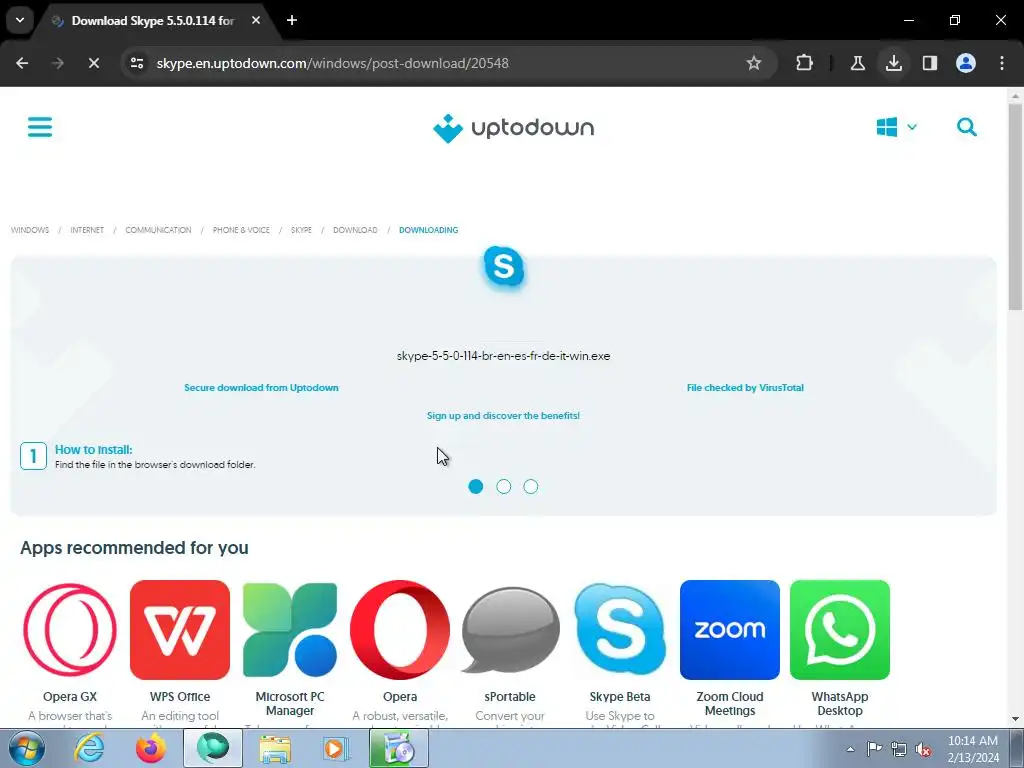Open the taskbar clock showing 10:14 AM

tap(973, 749)
